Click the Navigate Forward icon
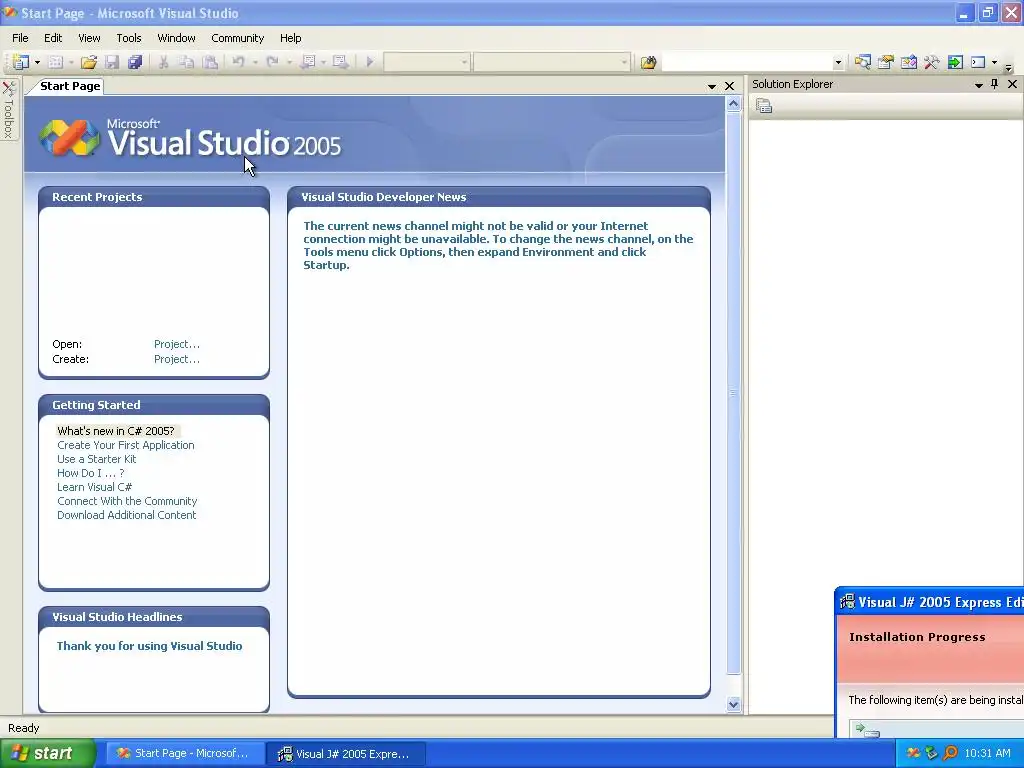Image resolution: width=1024 pixels, height=768 pixels. pos(340,62)
